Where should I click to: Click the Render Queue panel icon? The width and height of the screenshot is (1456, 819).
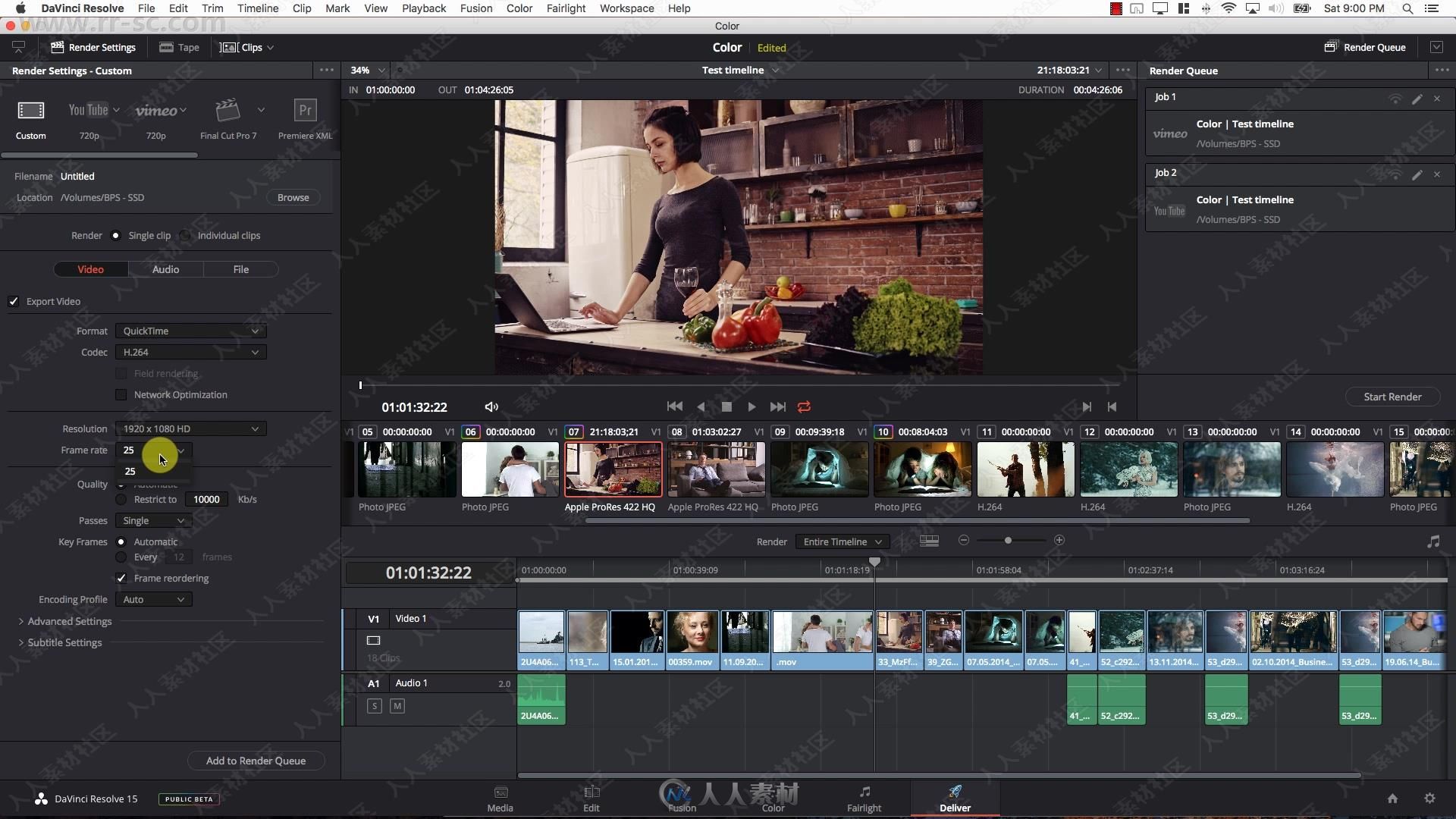(1330, 47)
